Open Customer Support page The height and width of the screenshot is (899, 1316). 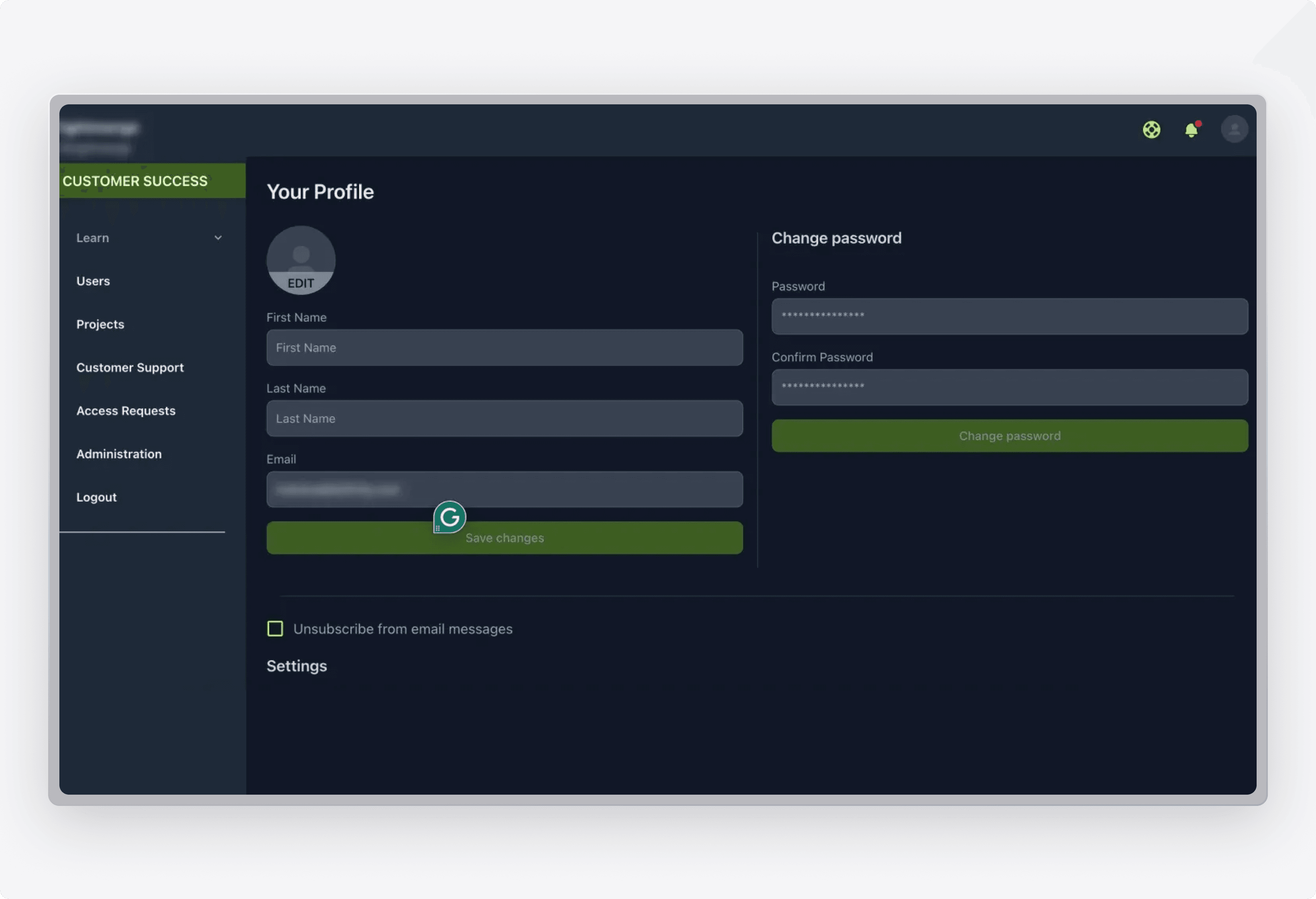click(130, 367)
